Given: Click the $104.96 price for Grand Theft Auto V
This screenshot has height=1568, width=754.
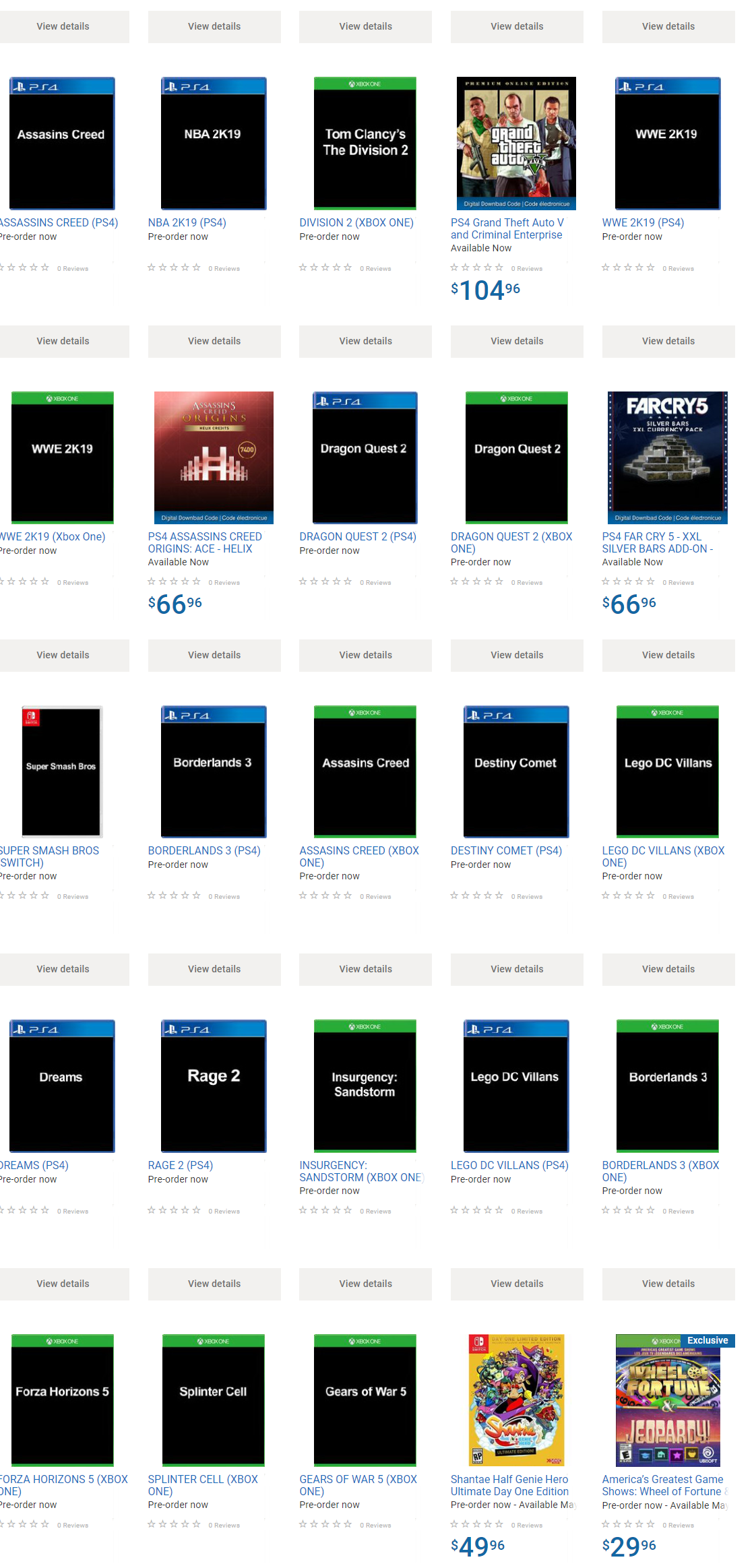Looking at the screenshot, I should coord(485,290).
